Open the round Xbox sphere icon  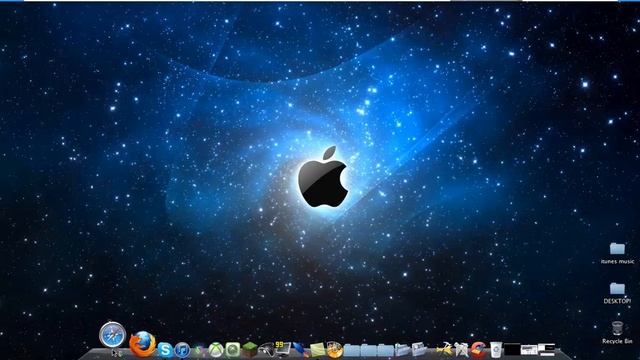(x=216, y=350)
